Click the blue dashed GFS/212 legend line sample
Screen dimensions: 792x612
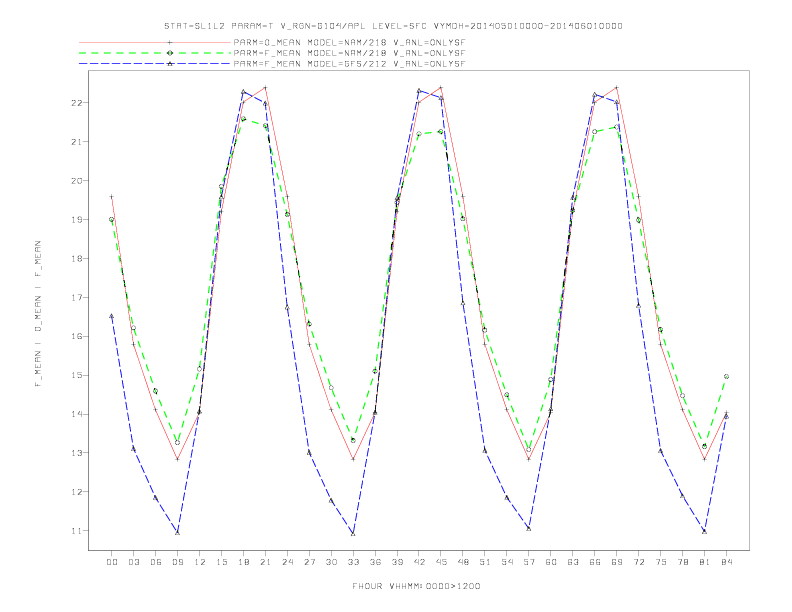pos(155,64)
